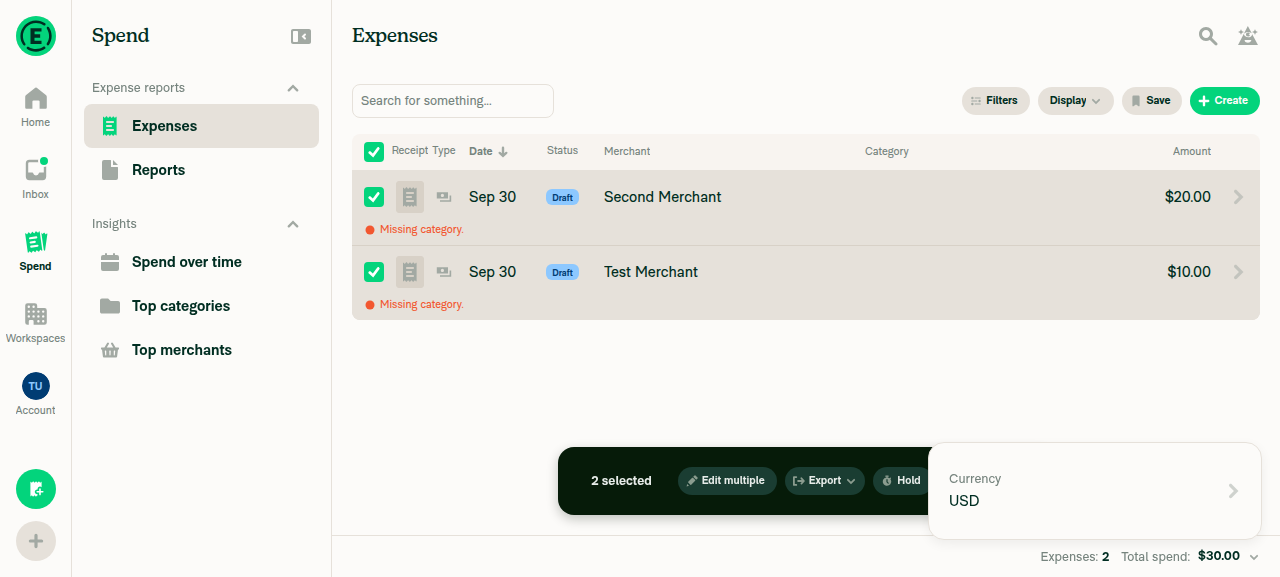This screenshot has height=577, width=1280.
Task: Click the Expensify logo icon
Action: tap(36, 36)
